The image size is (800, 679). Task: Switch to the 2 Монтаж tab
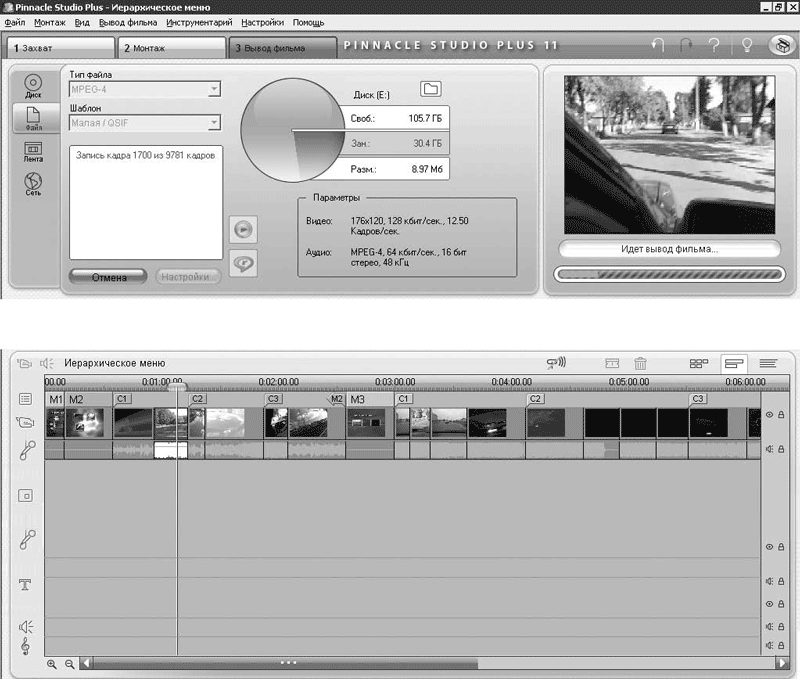[170, 48]
